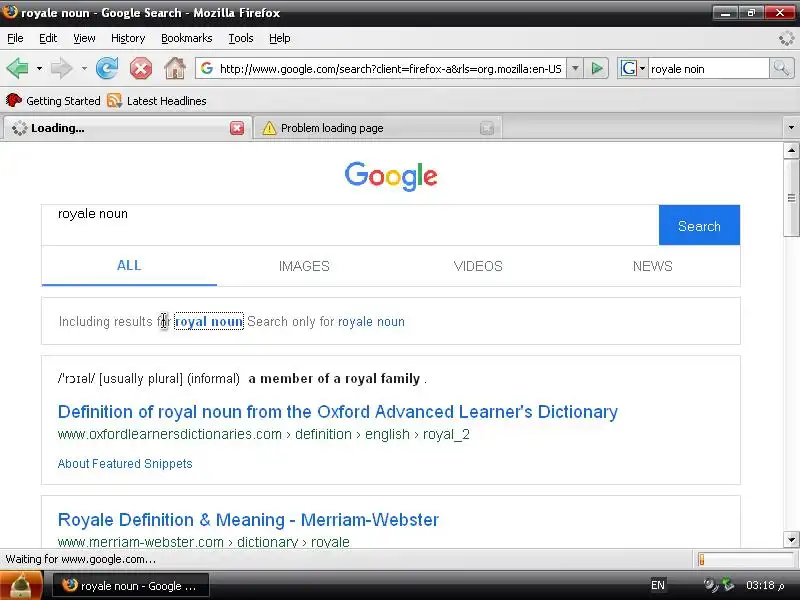Open the Oxford Advanced Learner's Dictionary result
800x600 pixels.
tap(338, 412)
